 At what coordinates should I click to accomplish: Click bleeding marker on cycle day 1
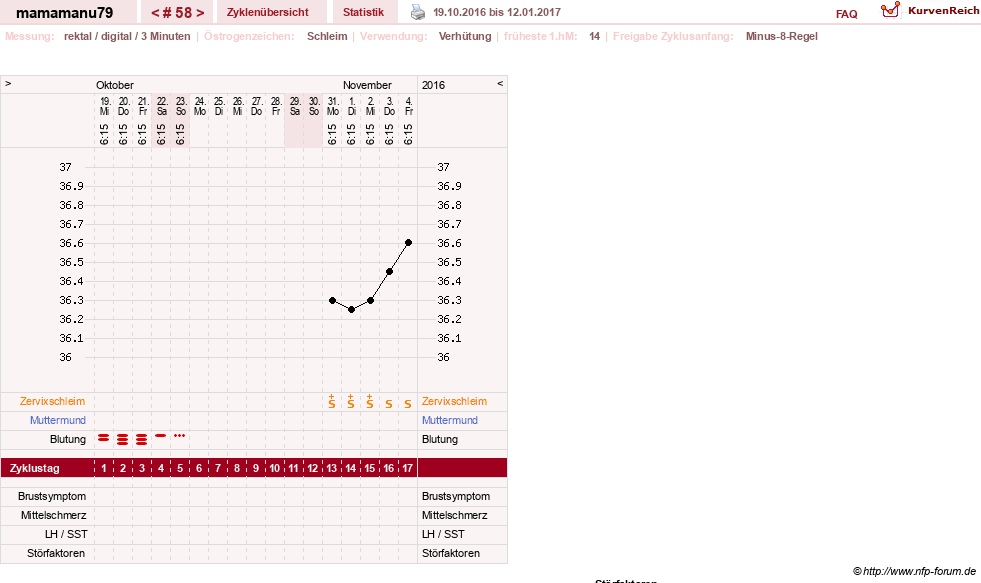click(104, 438)
